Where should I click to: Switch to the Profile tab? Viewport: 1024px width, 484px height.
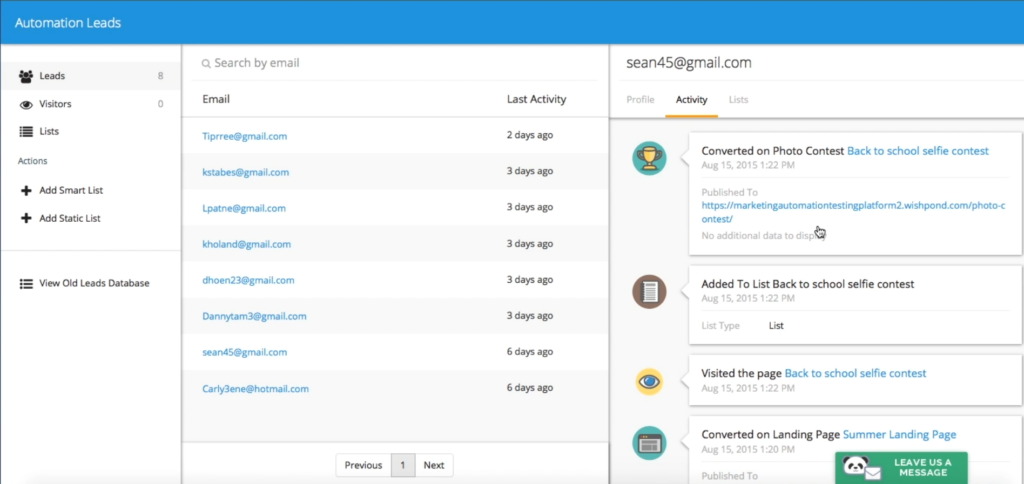(640, 100)
